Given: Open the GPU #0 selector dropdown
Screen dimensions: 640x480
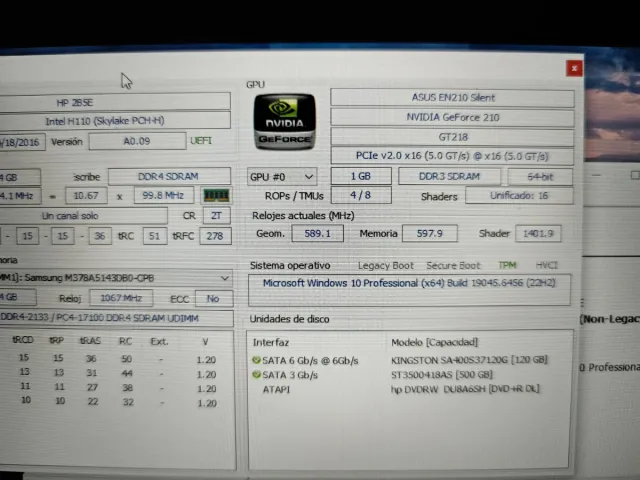Looking at the screenshot, I should (x=282, y=177).
